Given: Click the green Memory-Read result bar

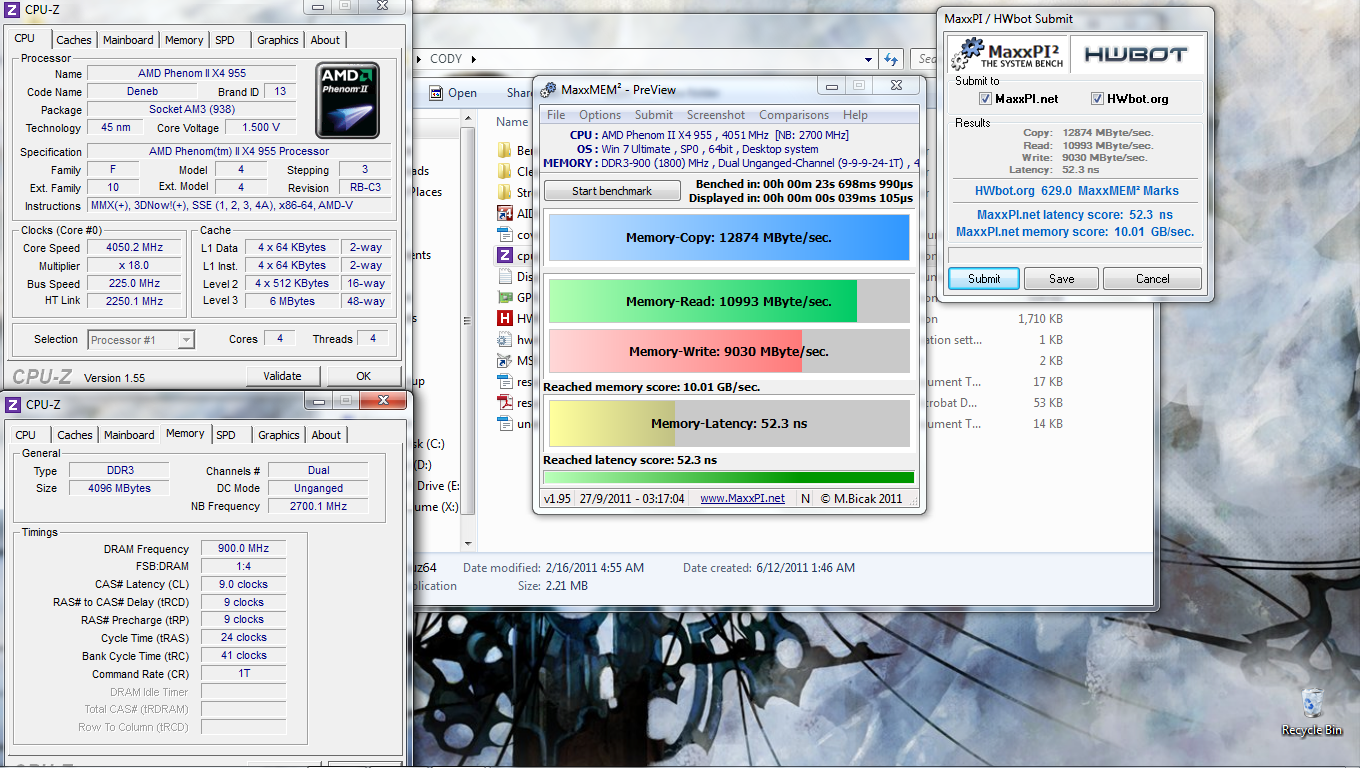Looking at the screenshot, I should click(729, 301).
